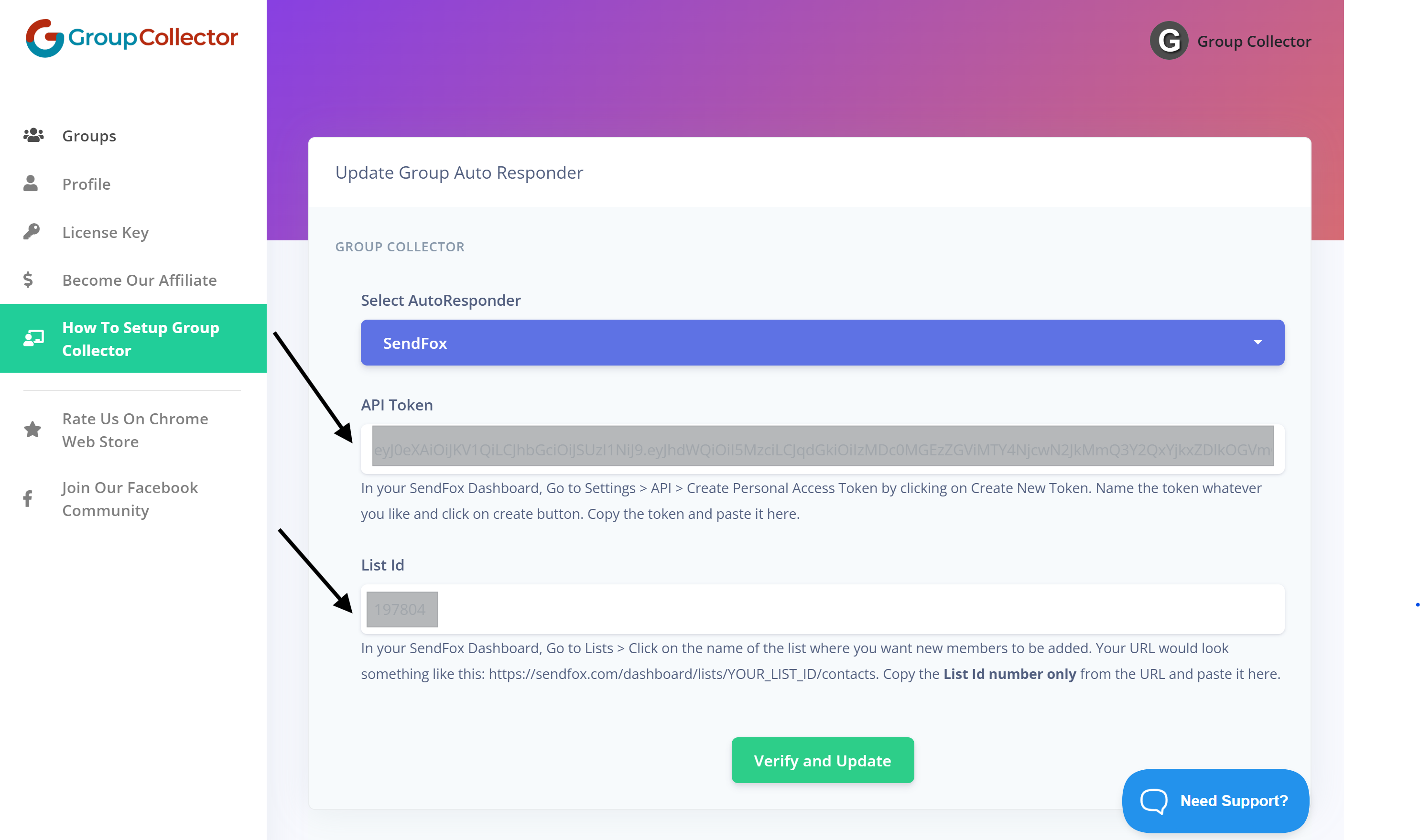Click the Group Collector avatar top right
The height and width of the screenshot is (840, 1420).
[1170, 40]
